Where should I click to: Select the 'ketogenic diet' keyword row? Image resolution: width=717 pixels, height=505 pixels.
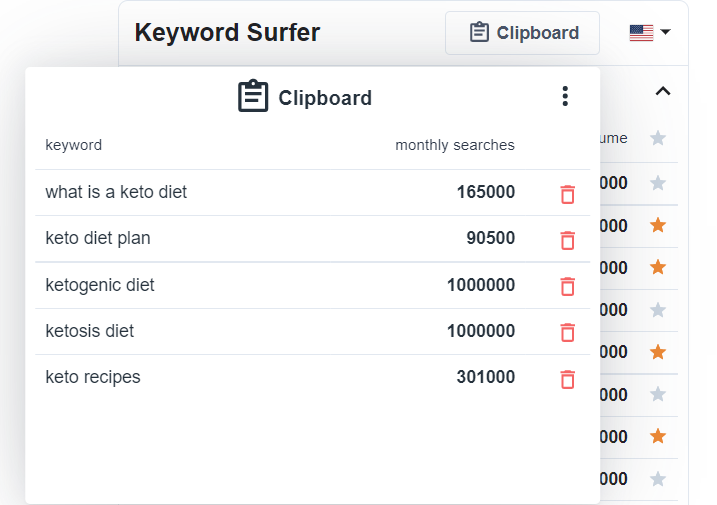point(312,285)
